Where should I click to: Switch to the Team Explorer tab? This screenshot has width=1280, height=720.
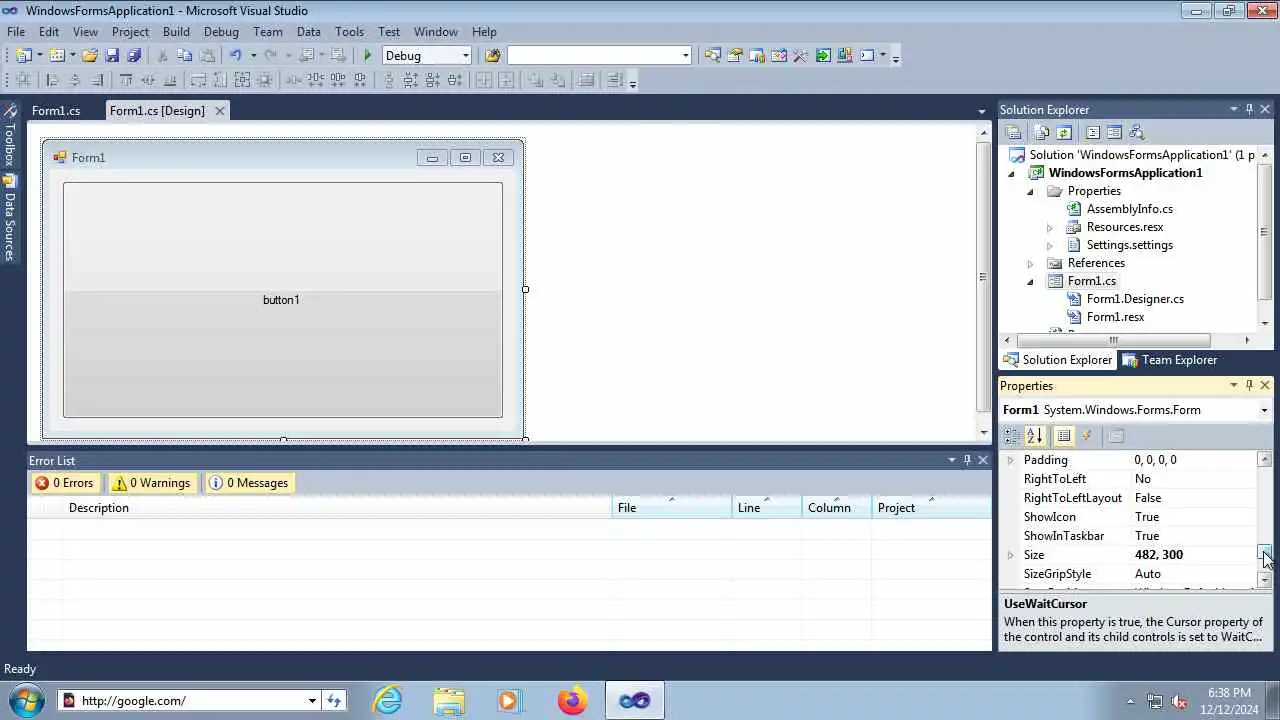click(x=1169, y=360)
